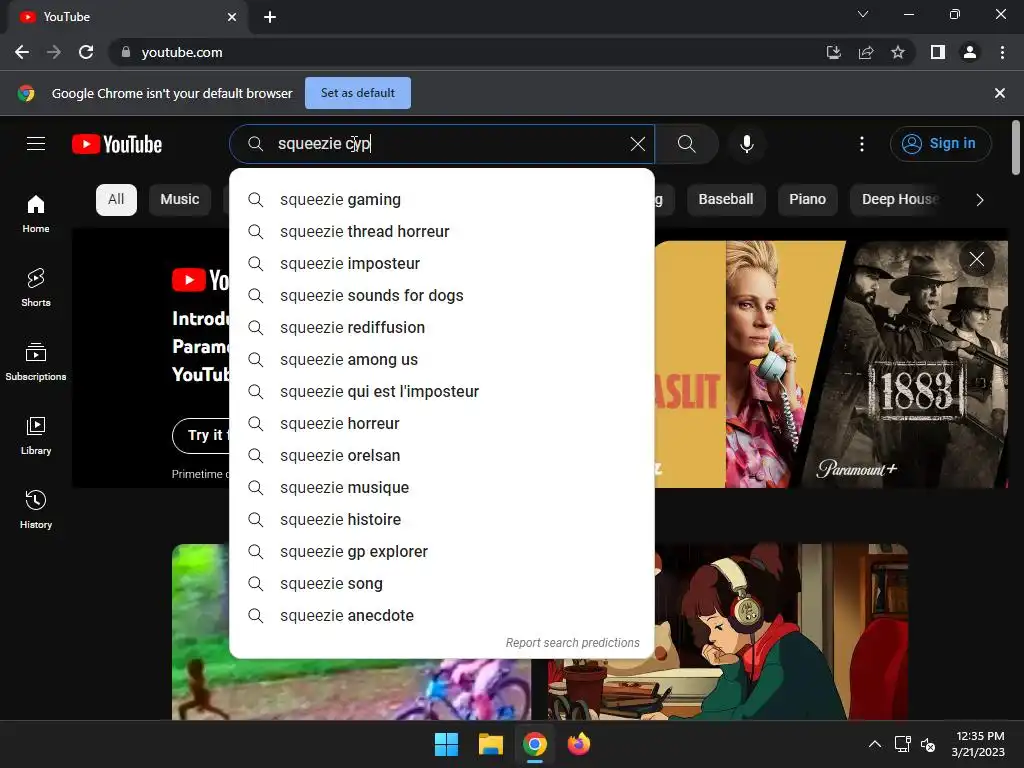Reload the YouTube page
1024x768 pixels.
(86, 52)
